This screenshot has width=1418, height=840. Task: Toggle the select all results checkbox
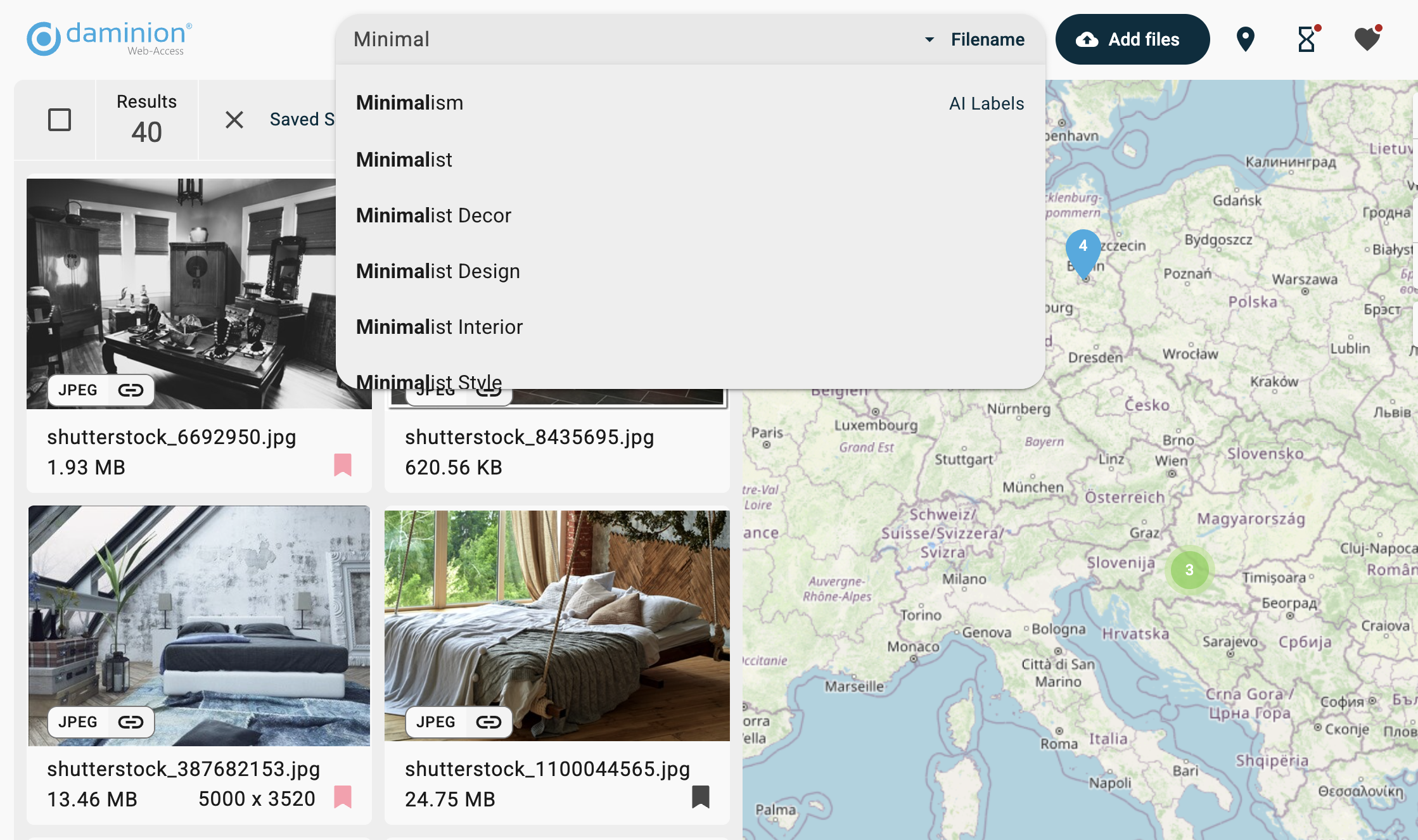tap(60, 120)
